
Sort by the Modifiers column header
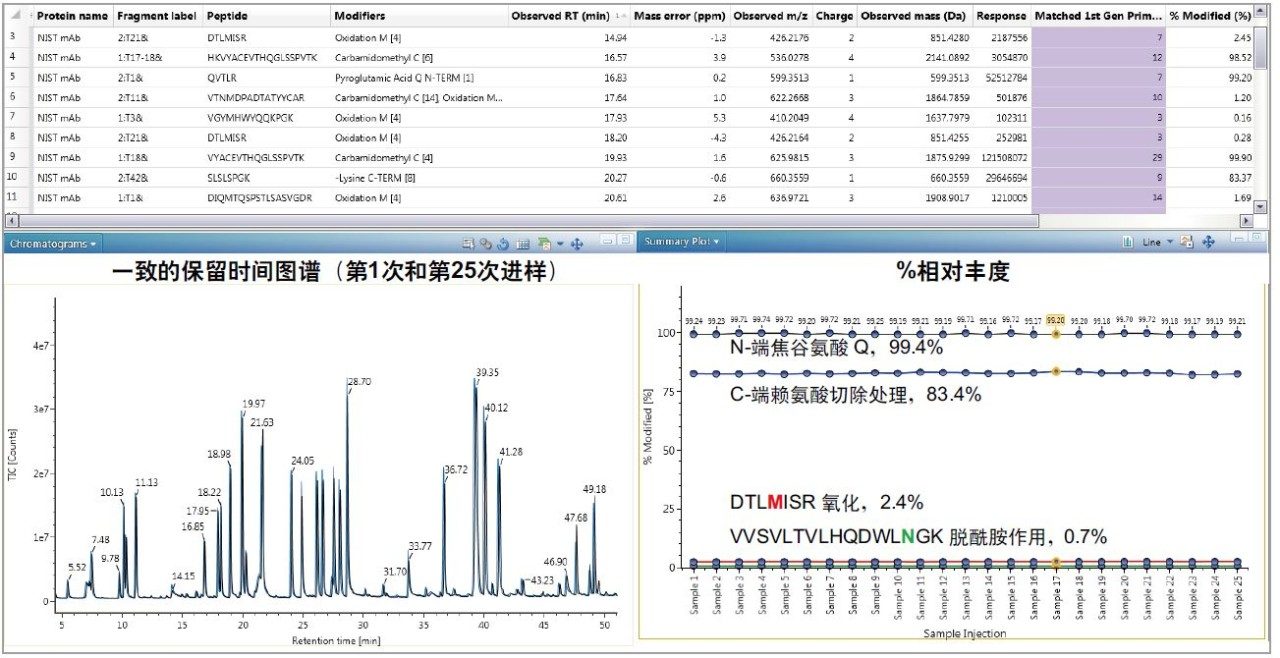click(x=419, y=16)
